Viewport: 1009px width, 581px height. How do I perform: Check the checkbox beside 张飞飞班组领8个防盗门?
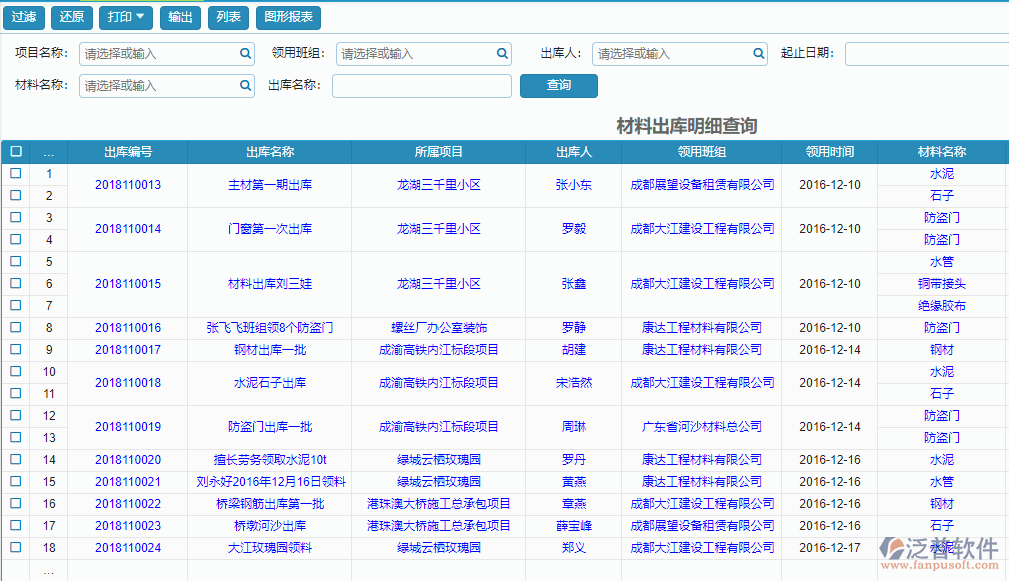(x=14, y=327)
